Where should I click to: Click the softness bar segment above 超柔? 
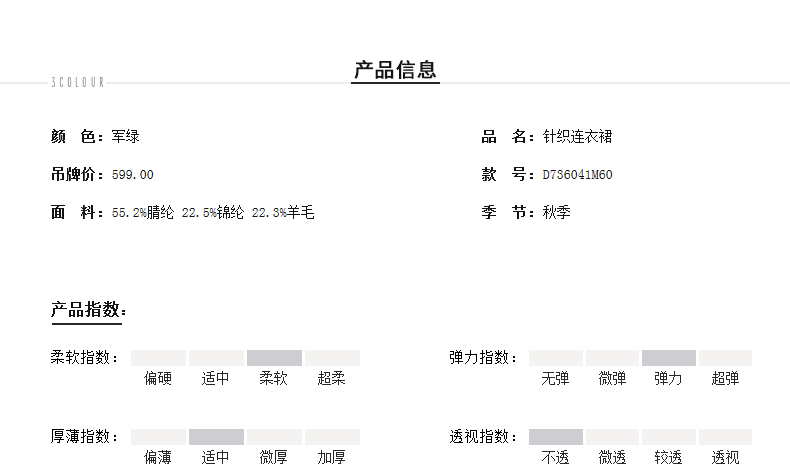click(x=332, y=358)
